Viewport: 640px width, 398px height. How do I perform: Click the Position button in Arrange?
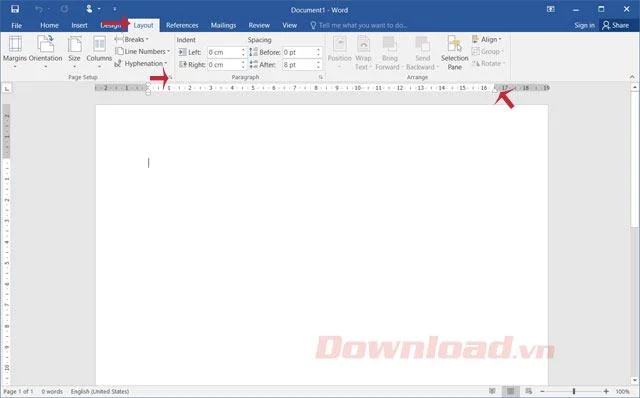pos(340,52)
